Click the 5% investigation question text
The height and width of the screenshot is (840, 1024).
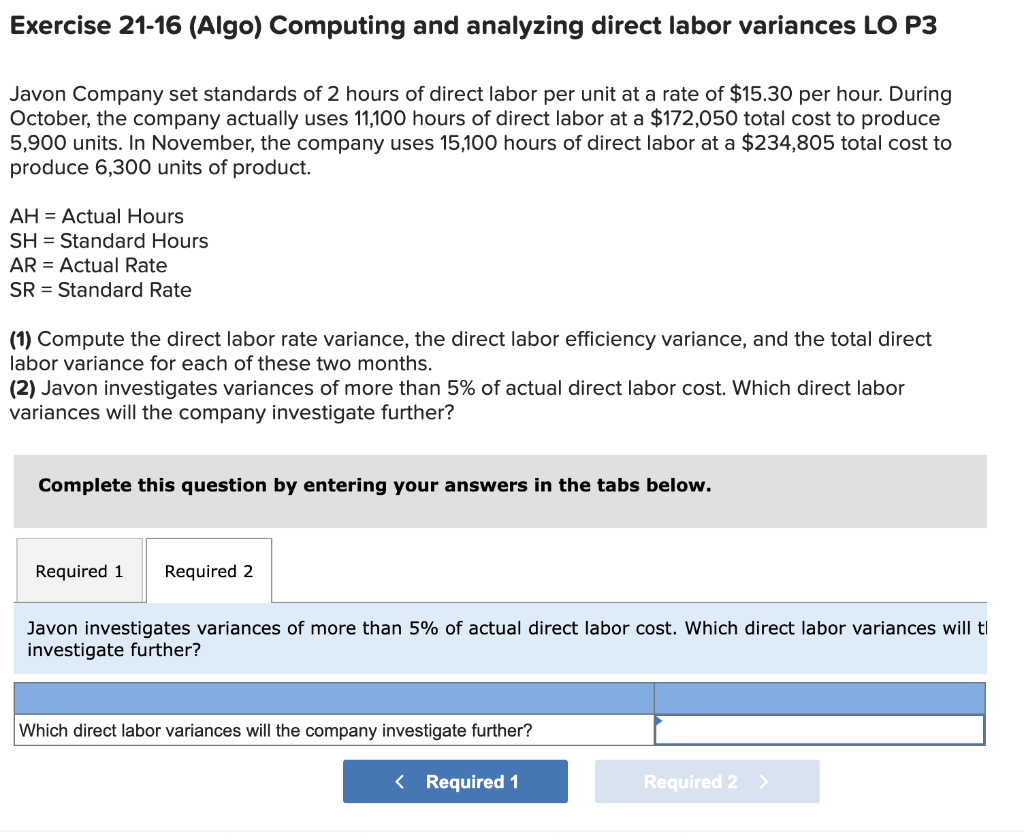pyautogui.click(x=500, y=638)
